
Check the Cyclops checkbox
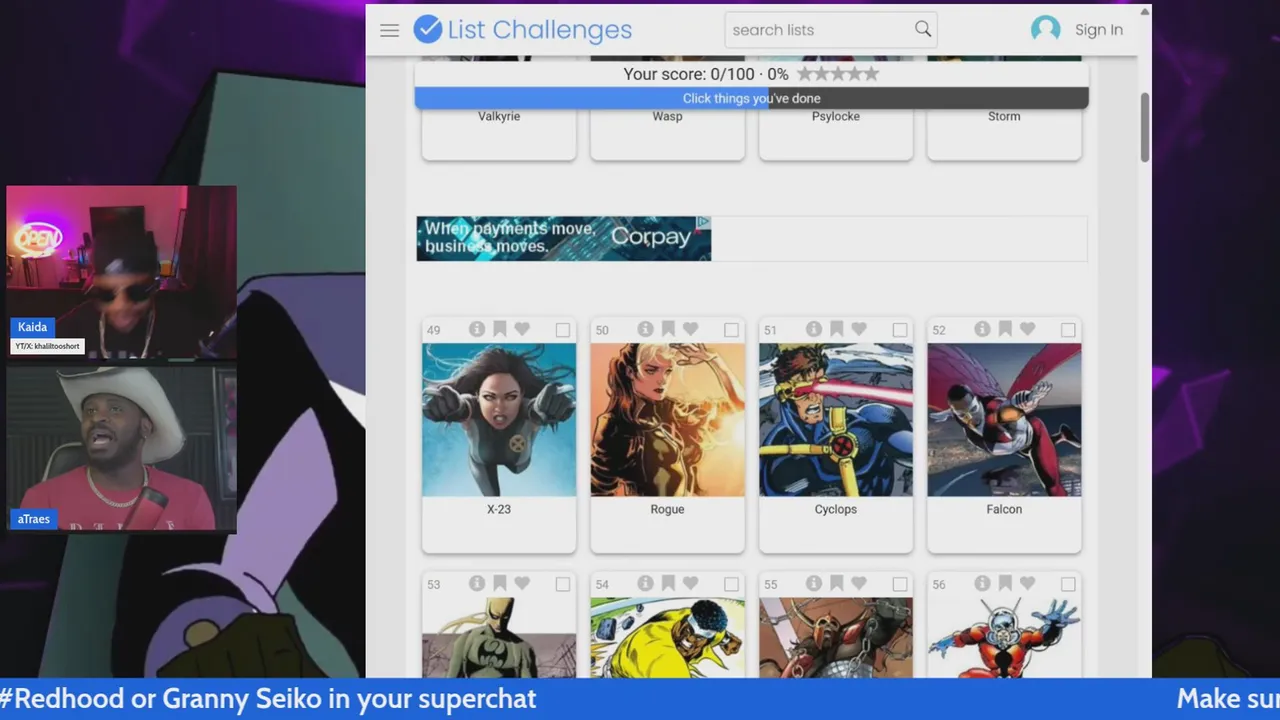pos(900,330)
